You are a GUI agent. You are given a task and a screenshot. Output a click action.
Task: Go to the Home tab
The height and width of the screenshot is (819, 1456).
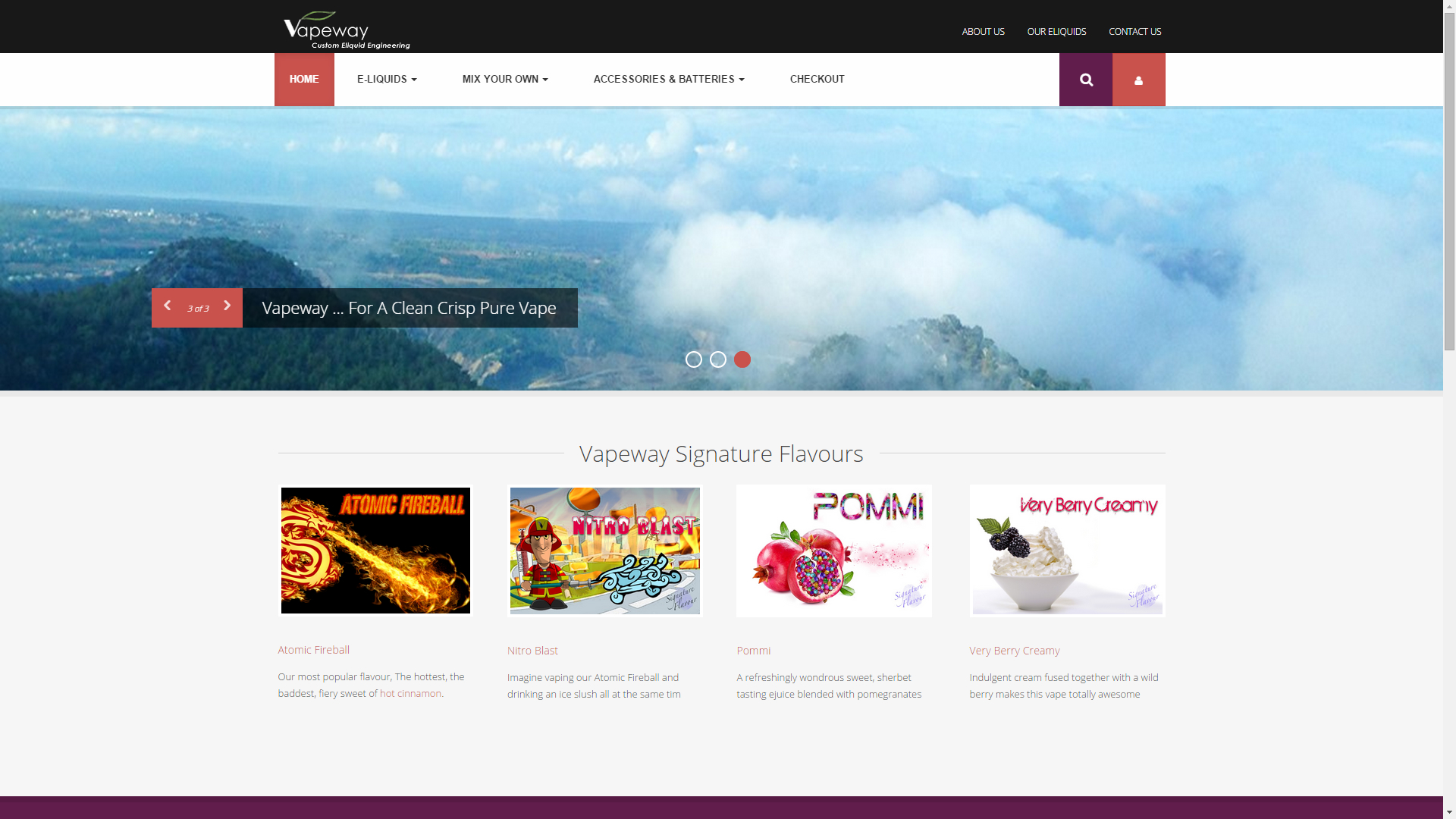tap(304, 80)
